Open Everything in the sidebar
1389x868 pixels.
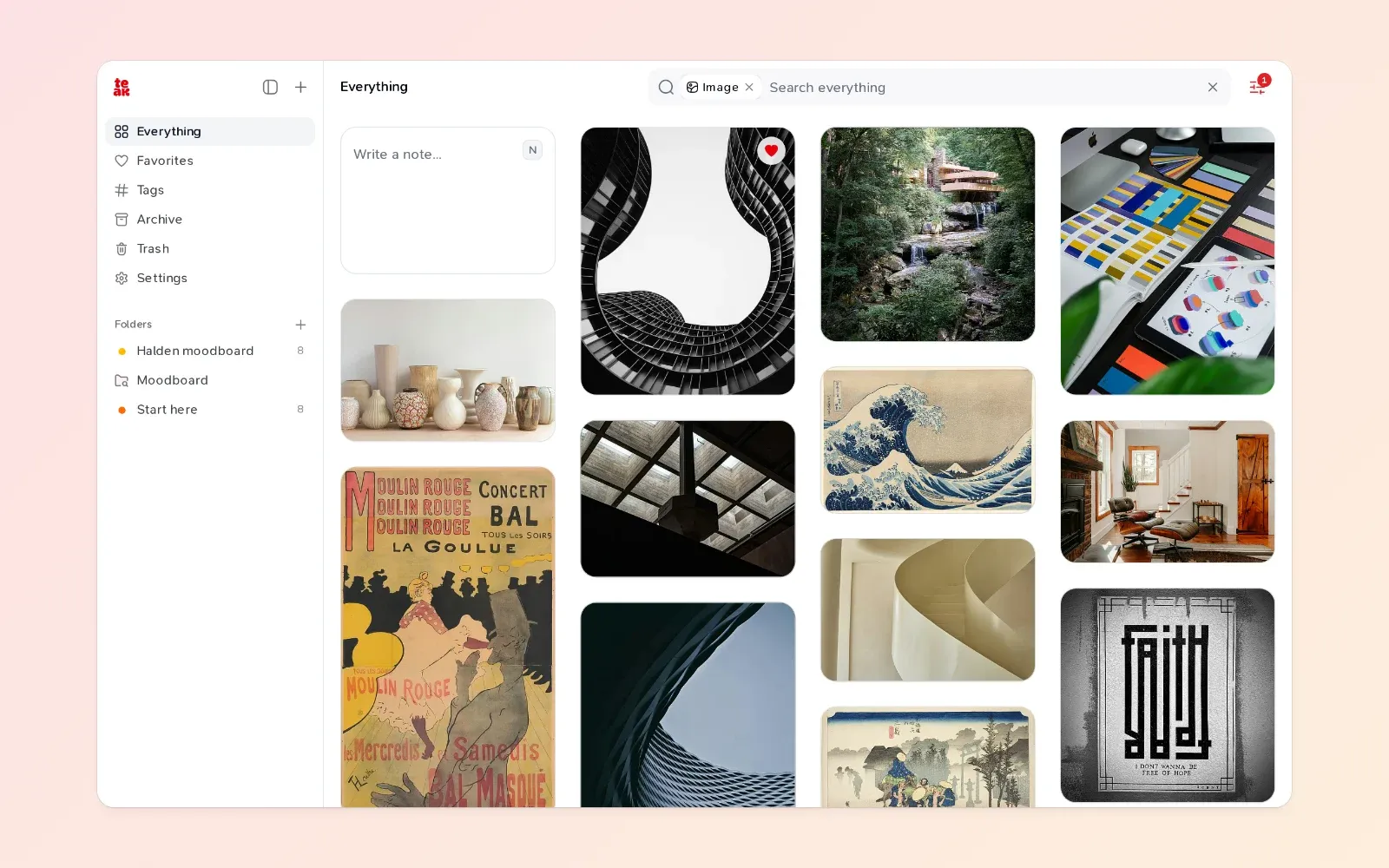point(210,131)
